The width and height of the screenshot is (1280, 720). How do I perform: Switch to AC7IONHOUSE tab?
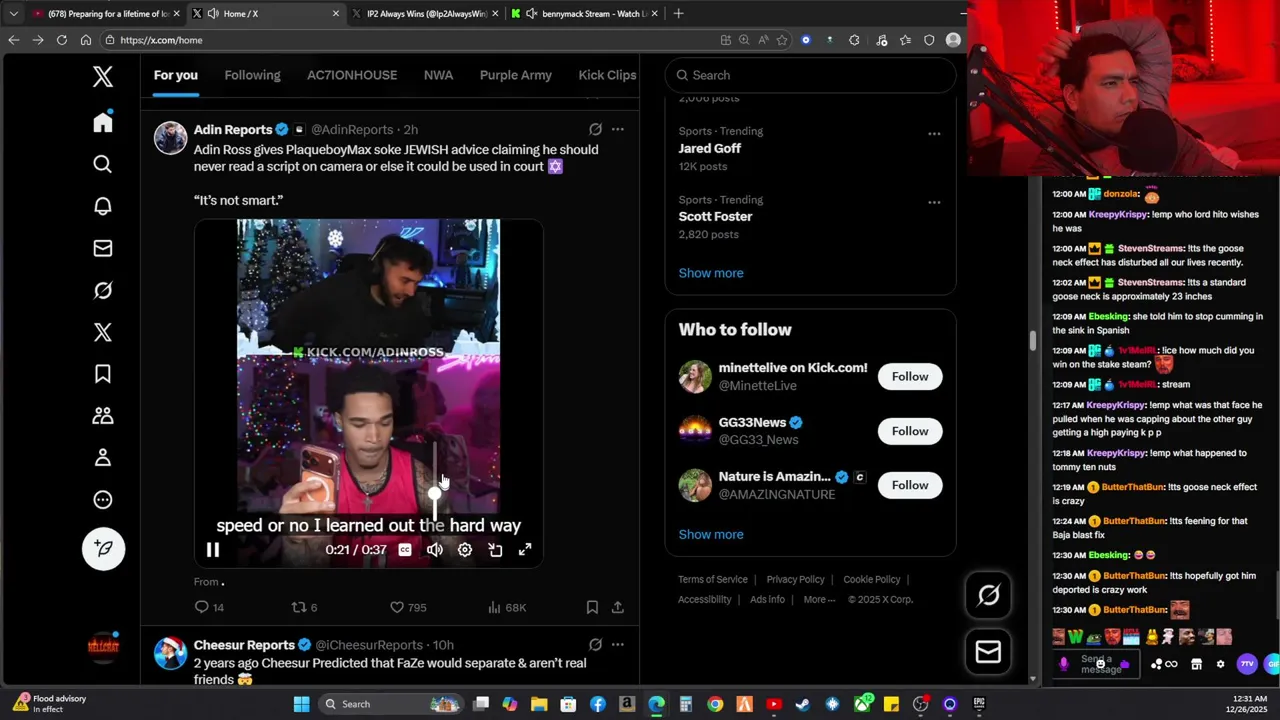[x=352, y=75]
